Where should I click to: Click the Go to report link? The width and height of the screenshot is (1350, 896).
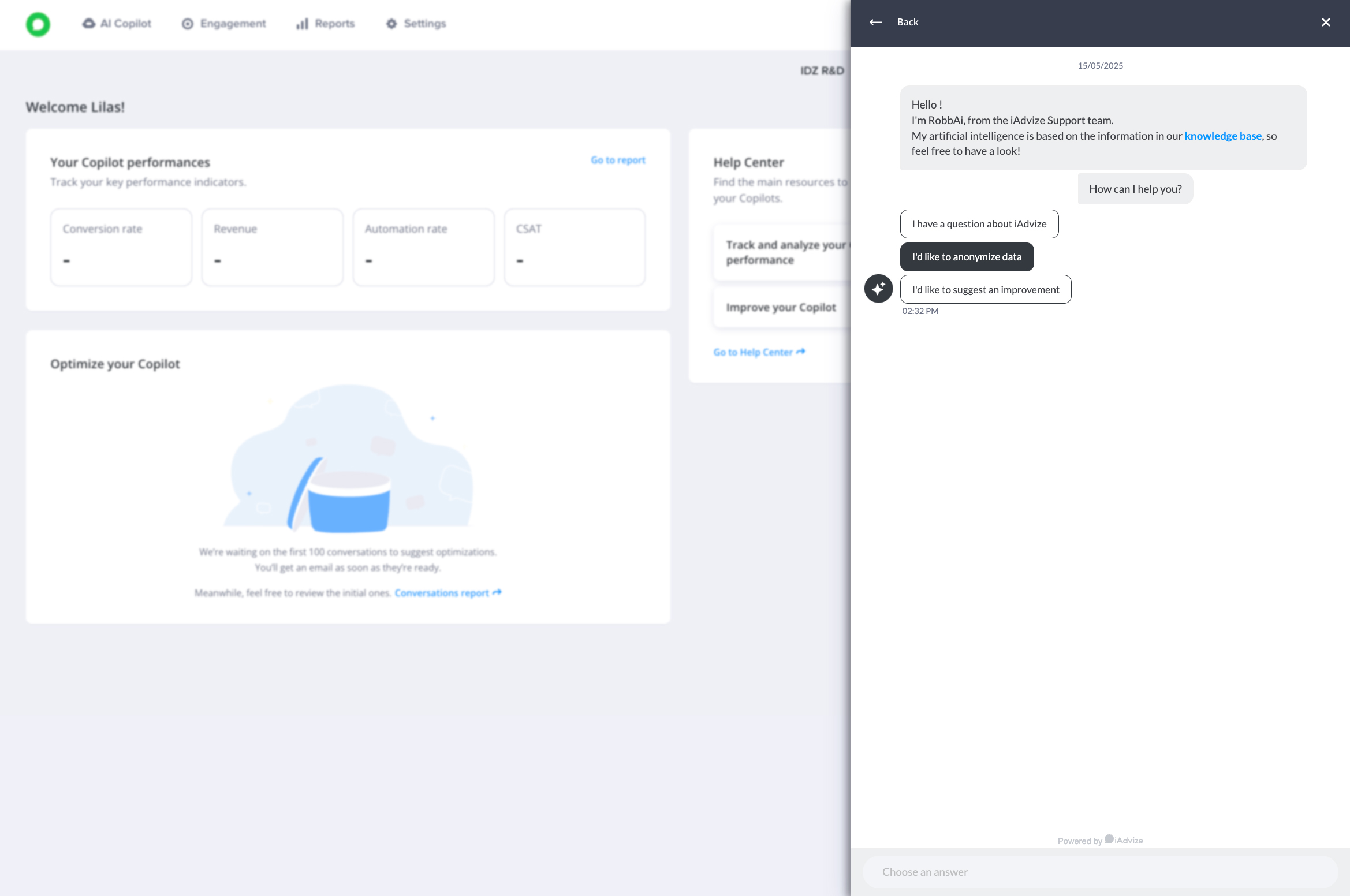tap(617, 160)
